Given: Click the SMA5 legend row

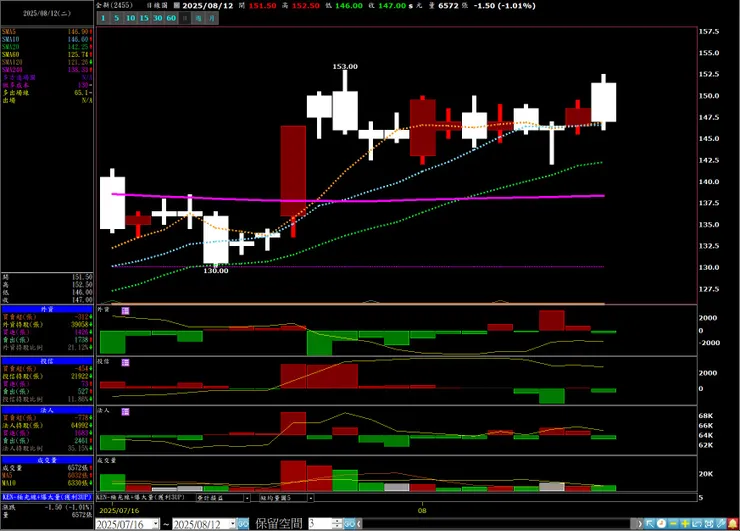Looking at the screenshot, I should pos(47,32).
